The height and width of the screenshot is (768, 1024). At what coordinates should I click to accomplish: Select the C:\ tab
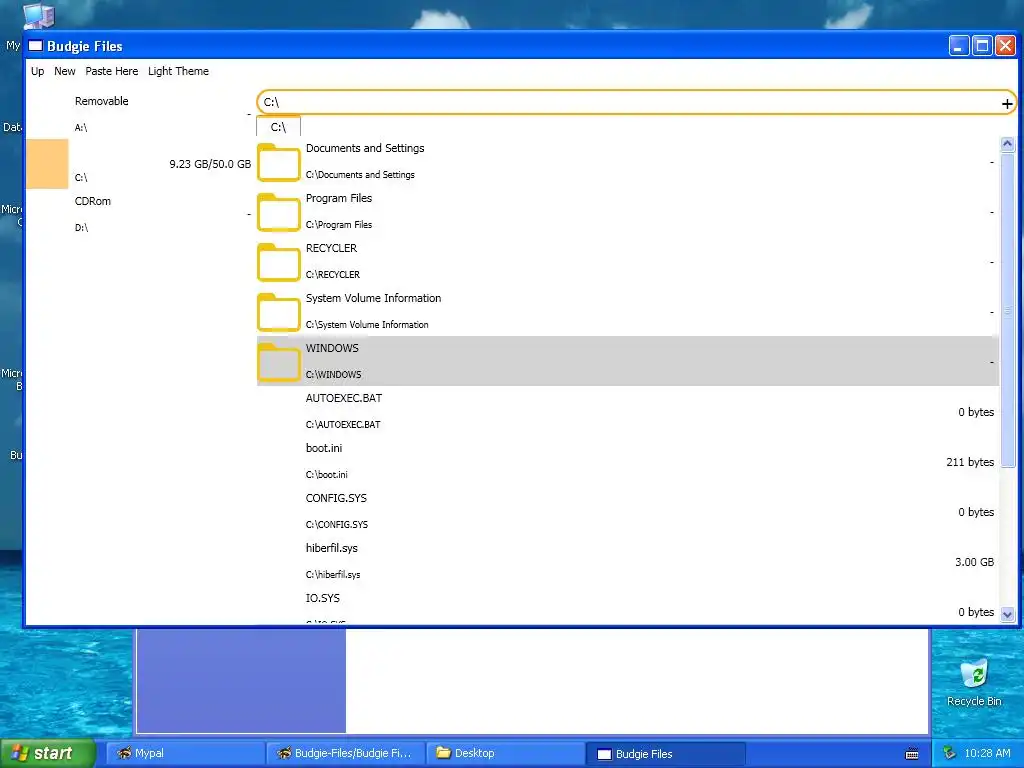(278, 127)
